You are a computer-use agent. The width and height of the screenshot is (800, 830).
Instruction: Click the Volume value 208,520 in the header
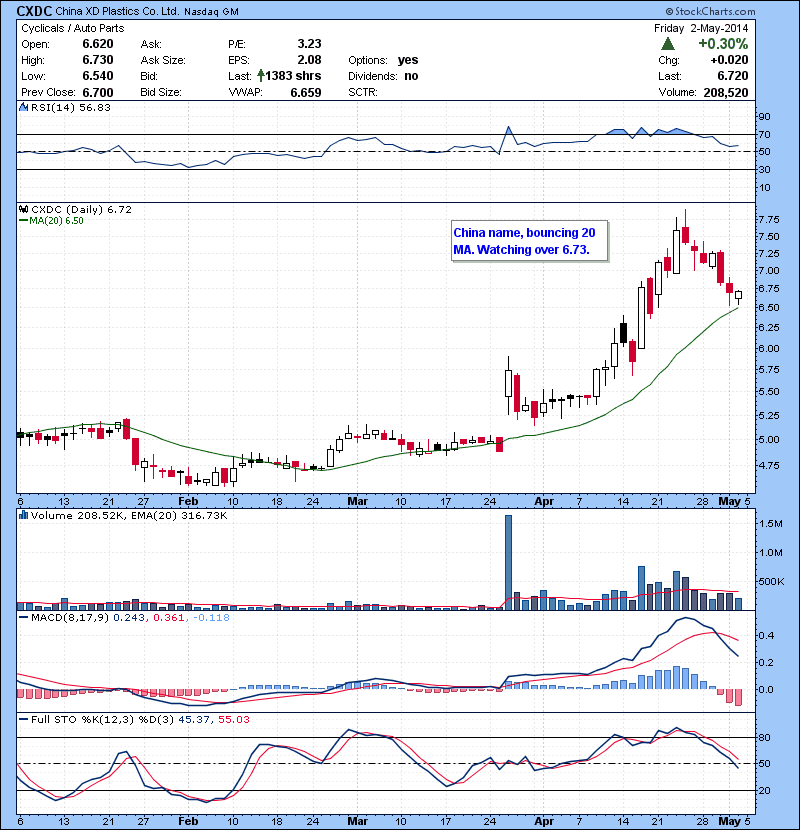[726, 93]
